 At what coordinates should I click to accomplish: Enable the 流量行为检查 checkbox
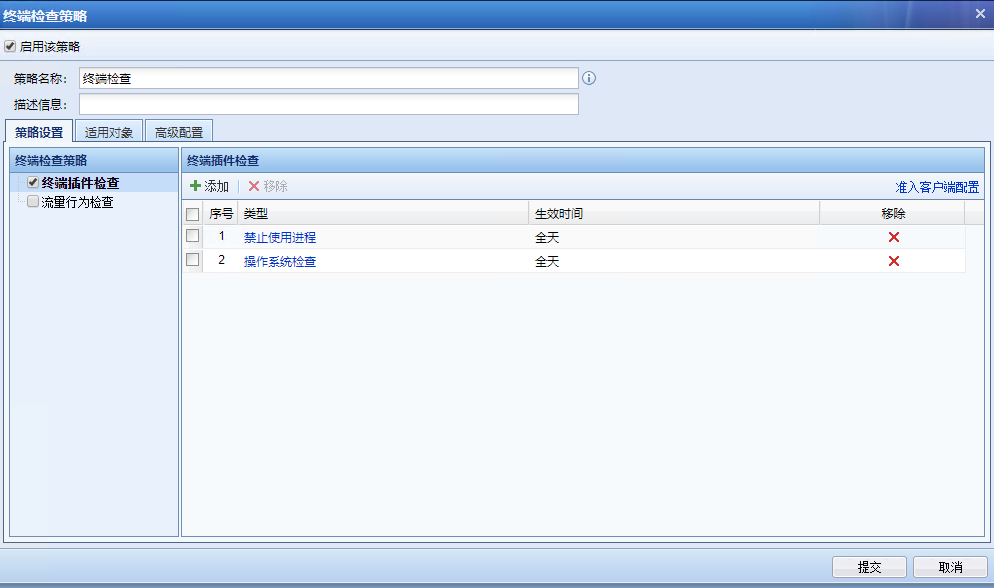(33, 202)
